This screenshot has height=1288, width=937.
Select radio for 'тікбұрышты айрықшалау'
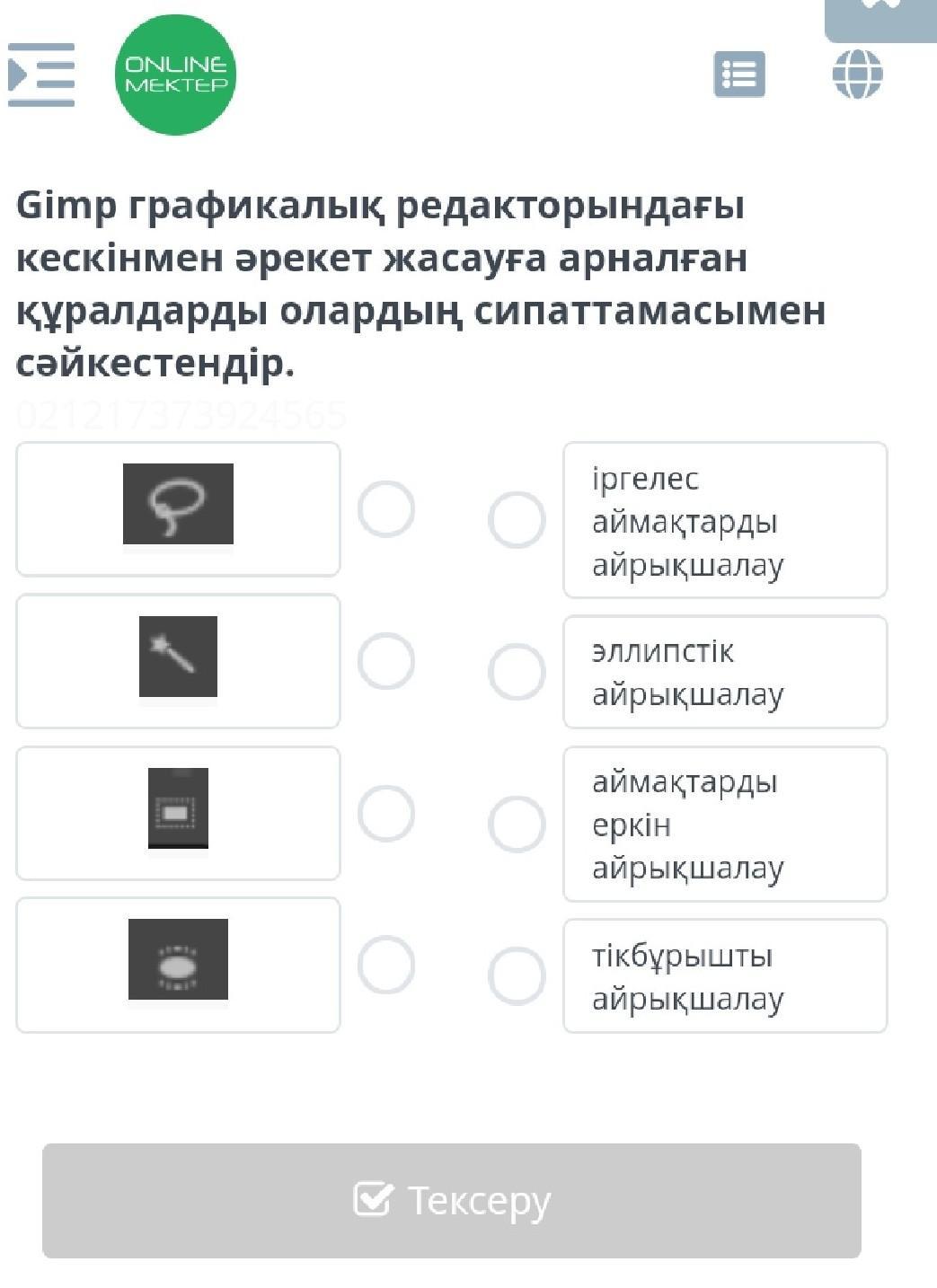pyautogui.click(x=517, y=975)
